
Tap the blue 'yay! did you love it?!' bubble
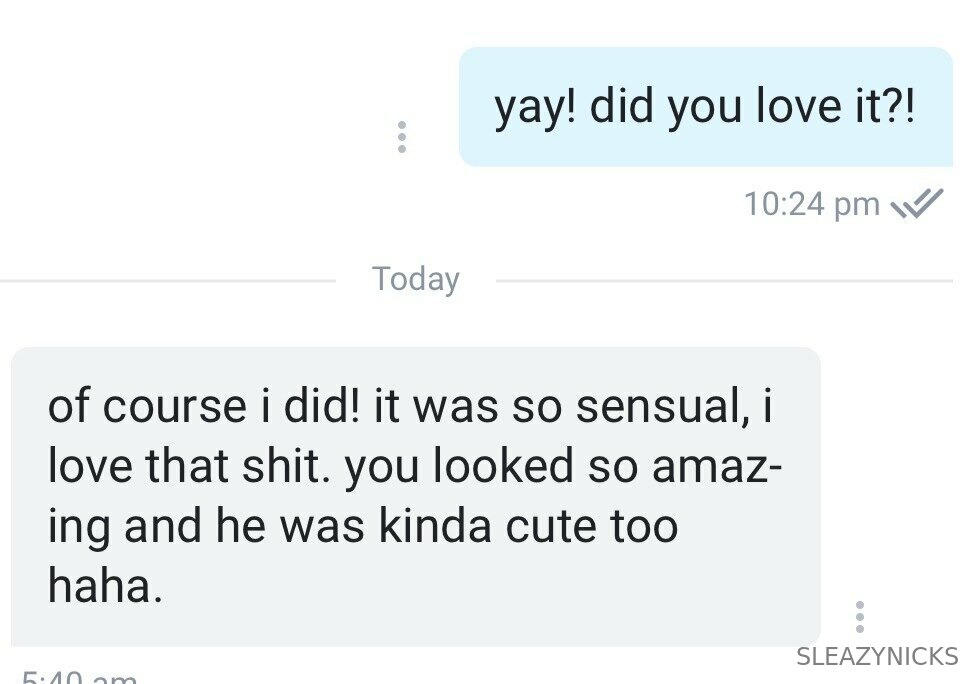click(x=705, y=107)
